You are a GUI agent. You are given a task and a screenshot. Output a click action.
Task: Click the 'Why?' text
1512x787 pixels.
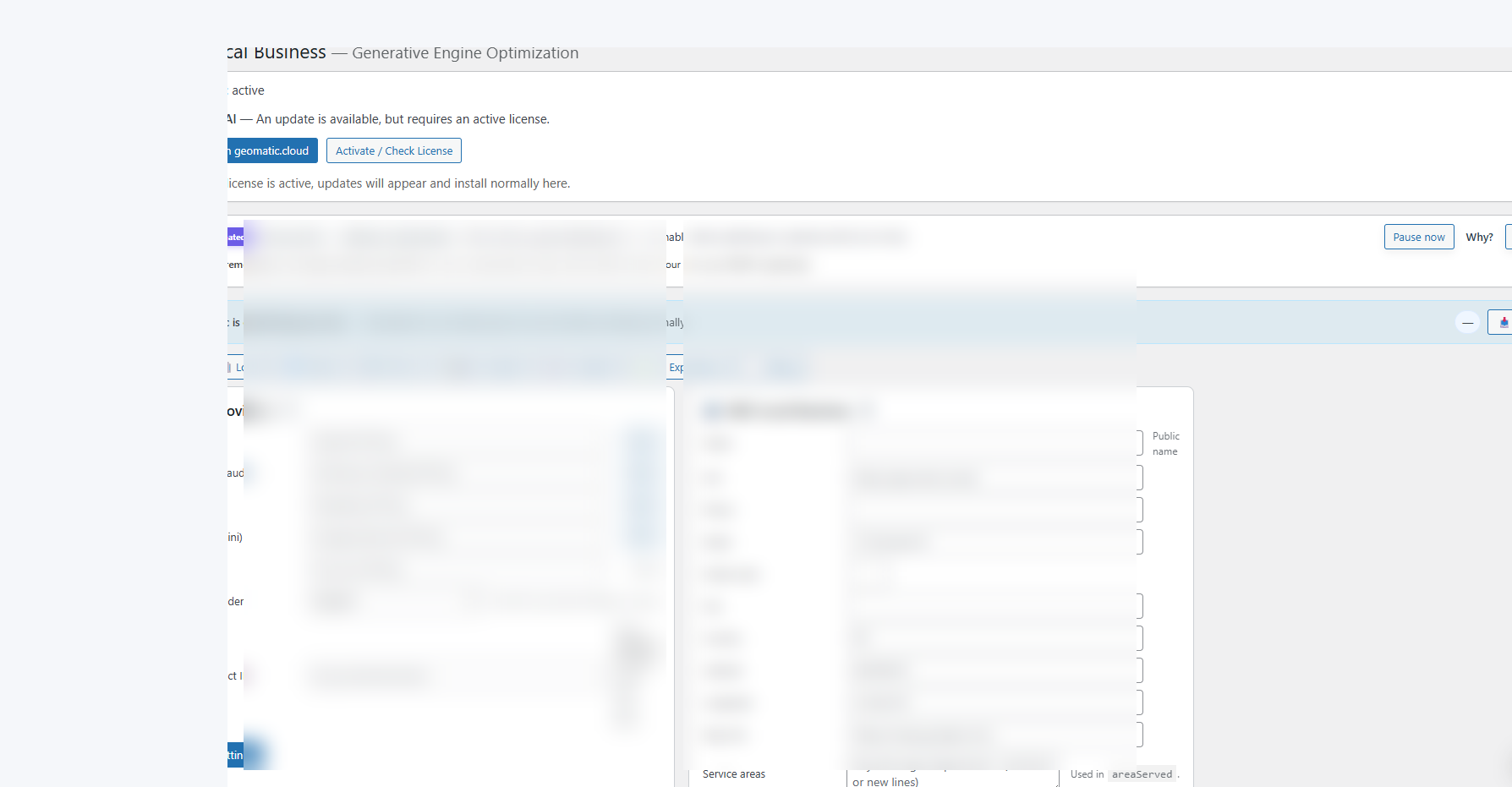(x=1479, y=237)
